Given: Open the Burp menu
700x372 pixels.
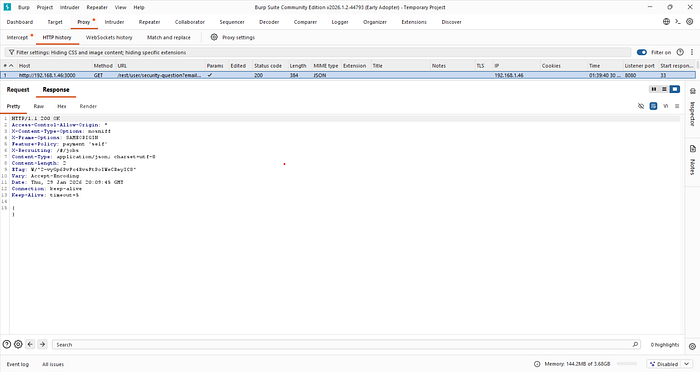Looking at the screenshot, I should [x=24, y=7].
